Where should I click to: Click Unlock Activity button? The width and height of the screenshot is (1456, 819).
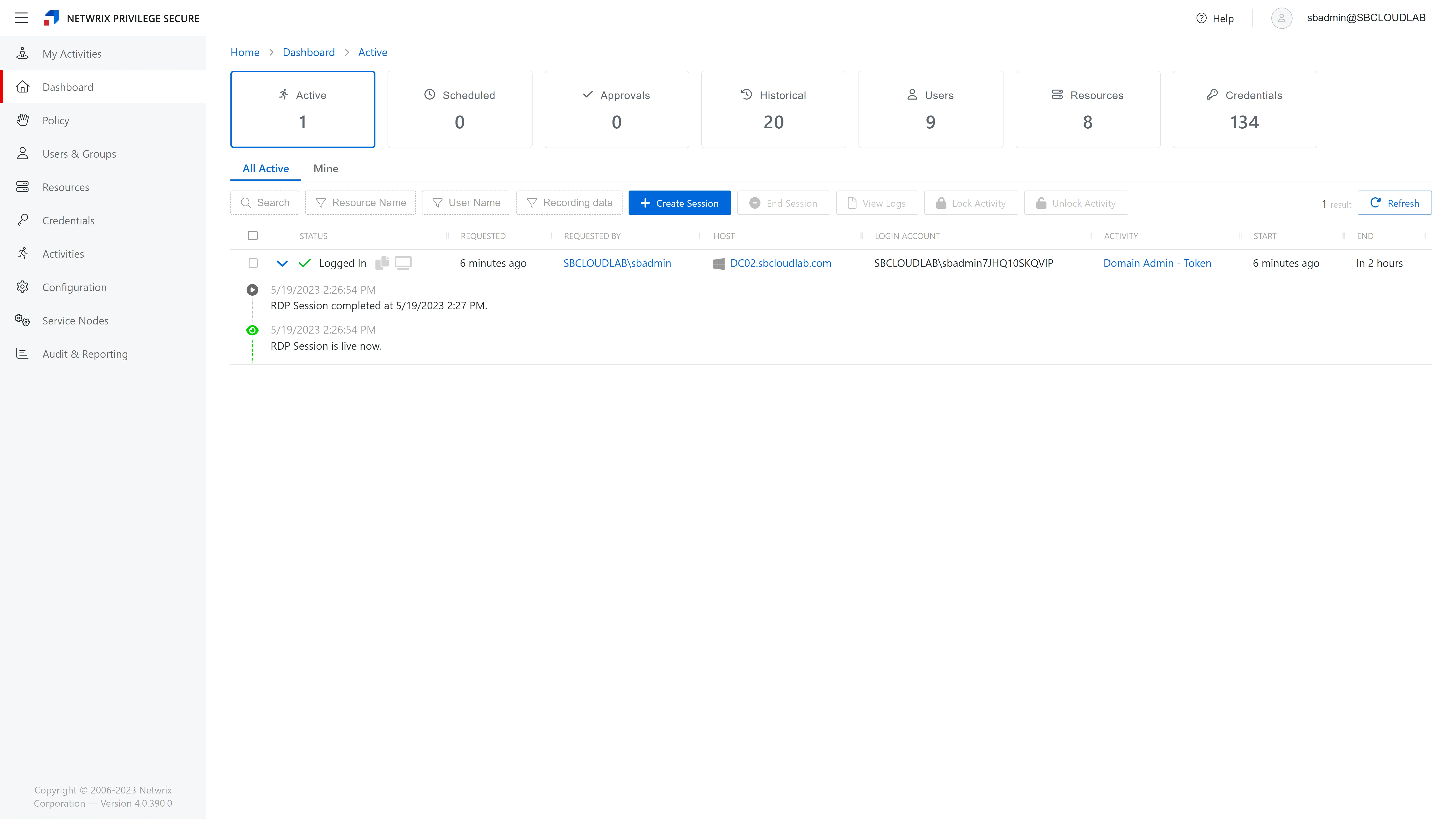point(1076,203)
